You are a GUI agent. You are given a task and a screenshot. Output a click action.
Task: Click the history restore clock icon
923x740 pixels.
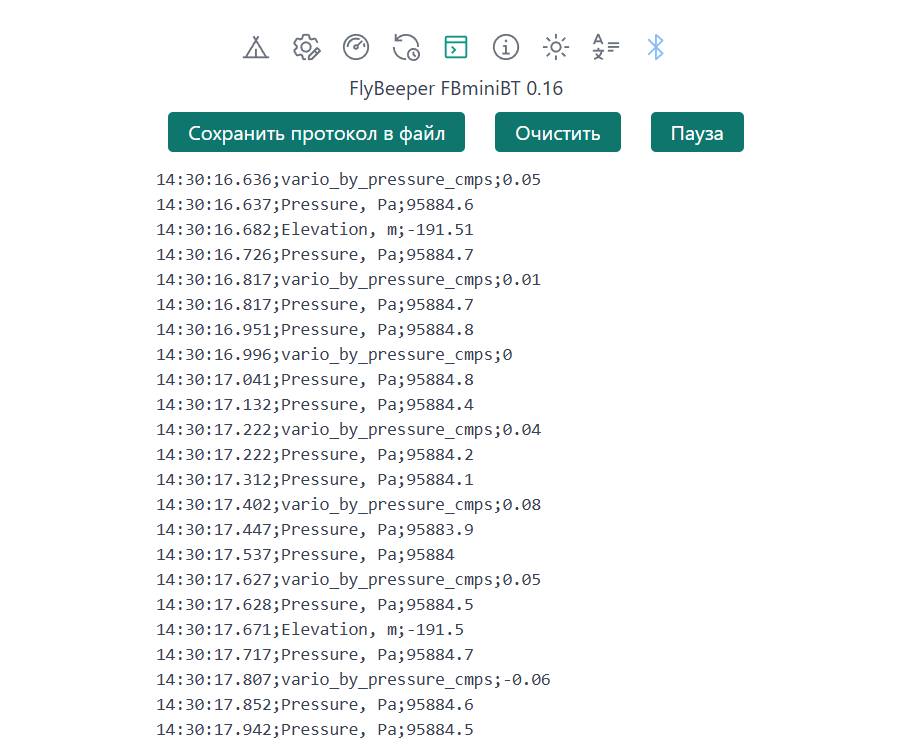click(406, 47)
